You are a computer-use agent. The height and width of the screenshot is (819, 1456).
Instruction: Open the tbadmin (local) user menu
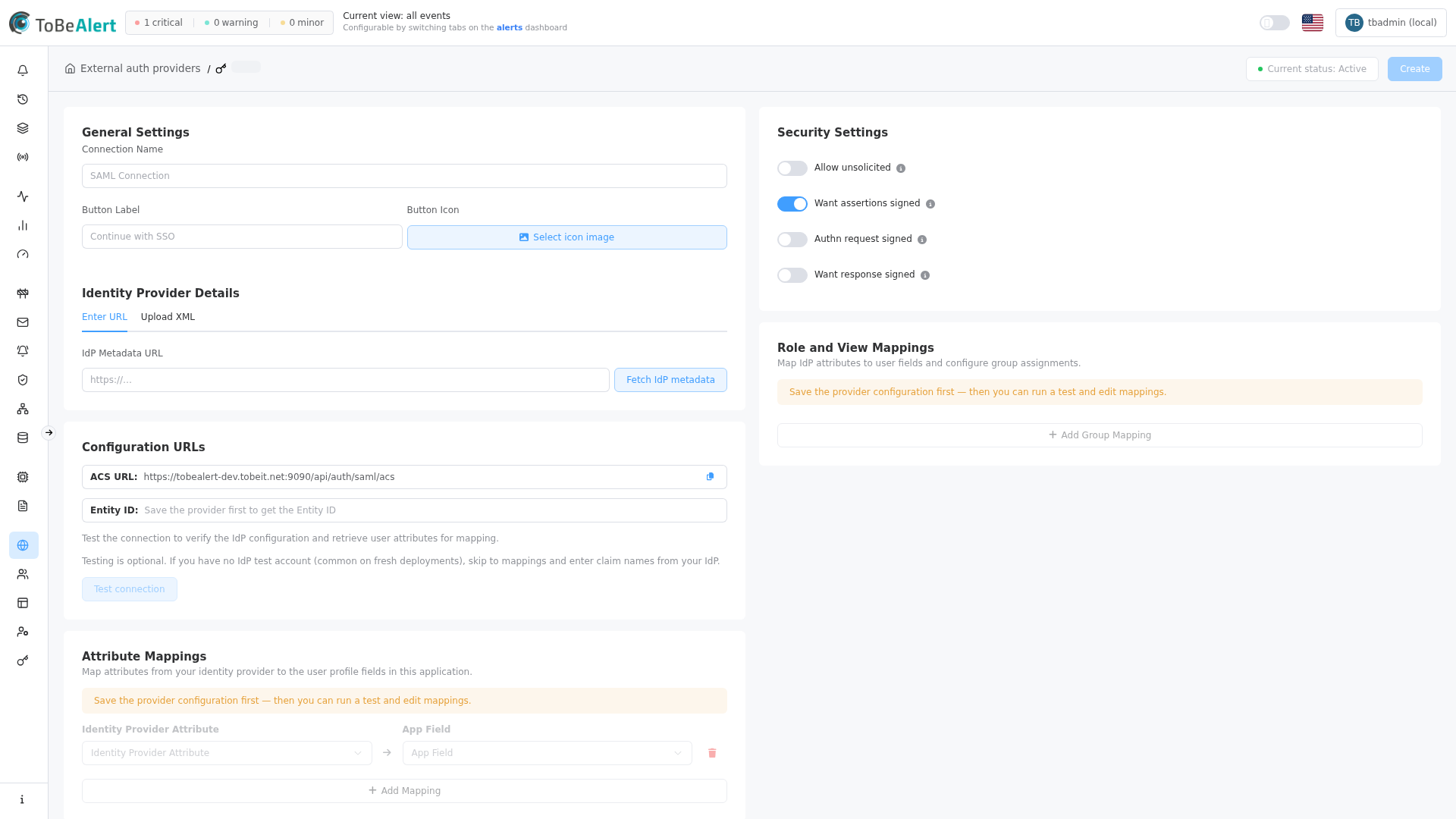[x=1391, y=23]
